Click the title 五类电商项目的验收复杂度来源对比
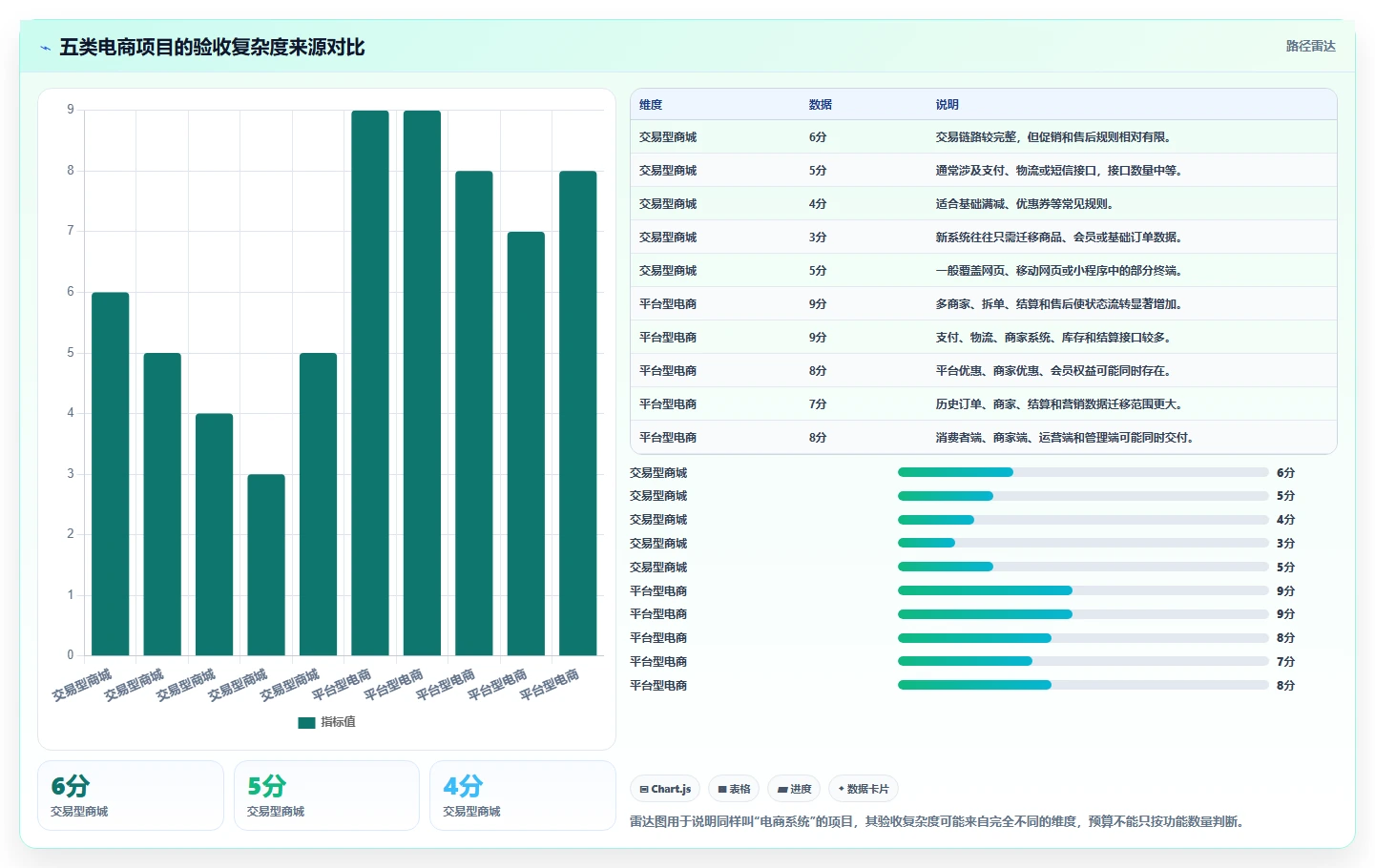This screenshot has width=1375, height=868. (212, 48)
